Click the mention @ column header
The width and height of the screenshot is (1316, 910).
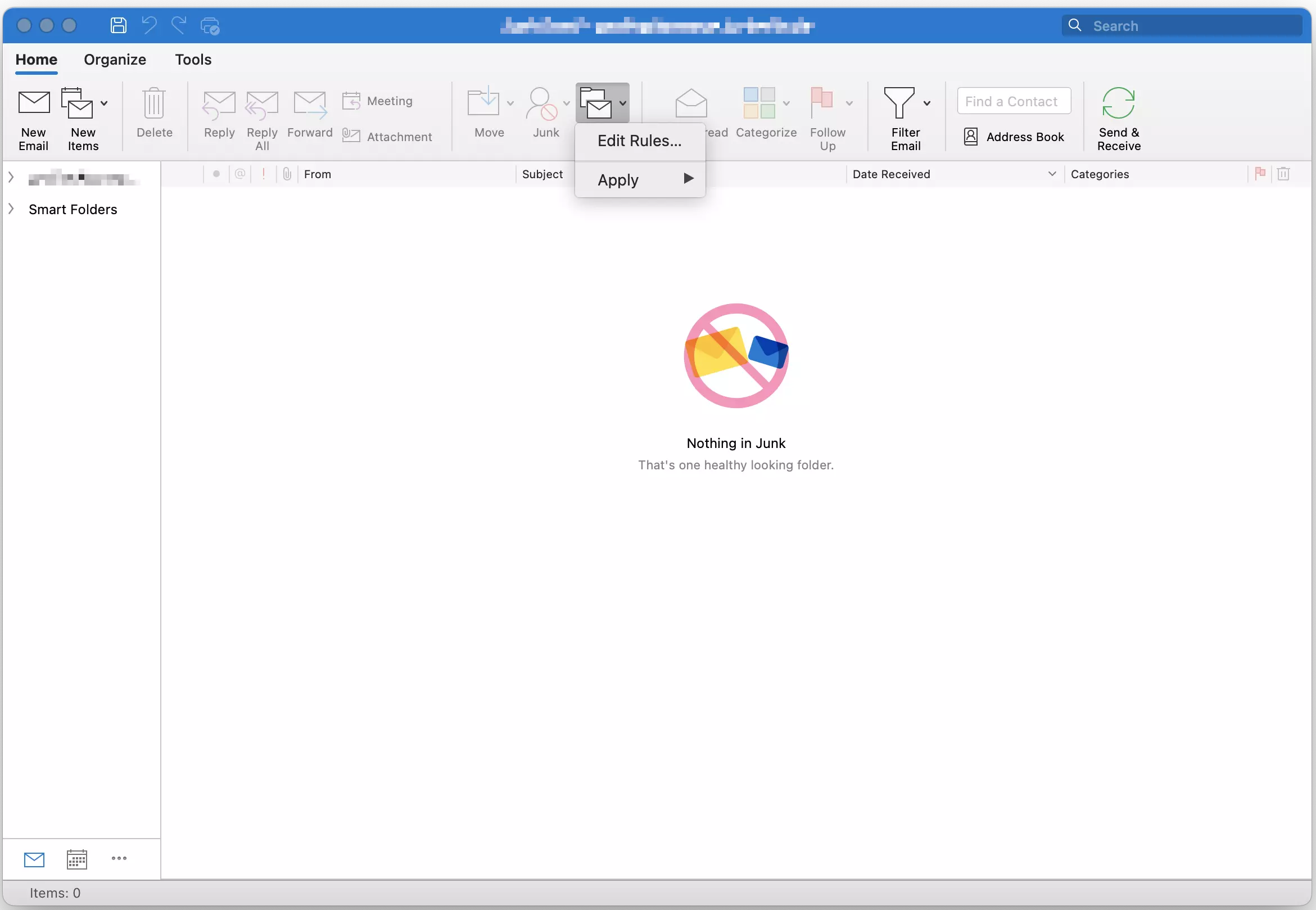[x=240, y=174]
